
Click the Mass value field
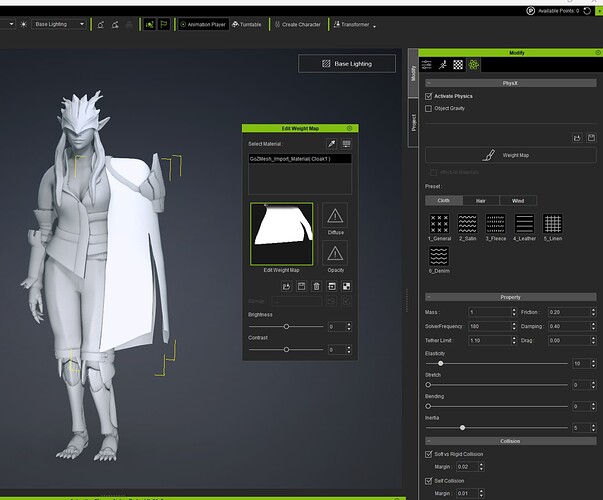coord(489,312)
